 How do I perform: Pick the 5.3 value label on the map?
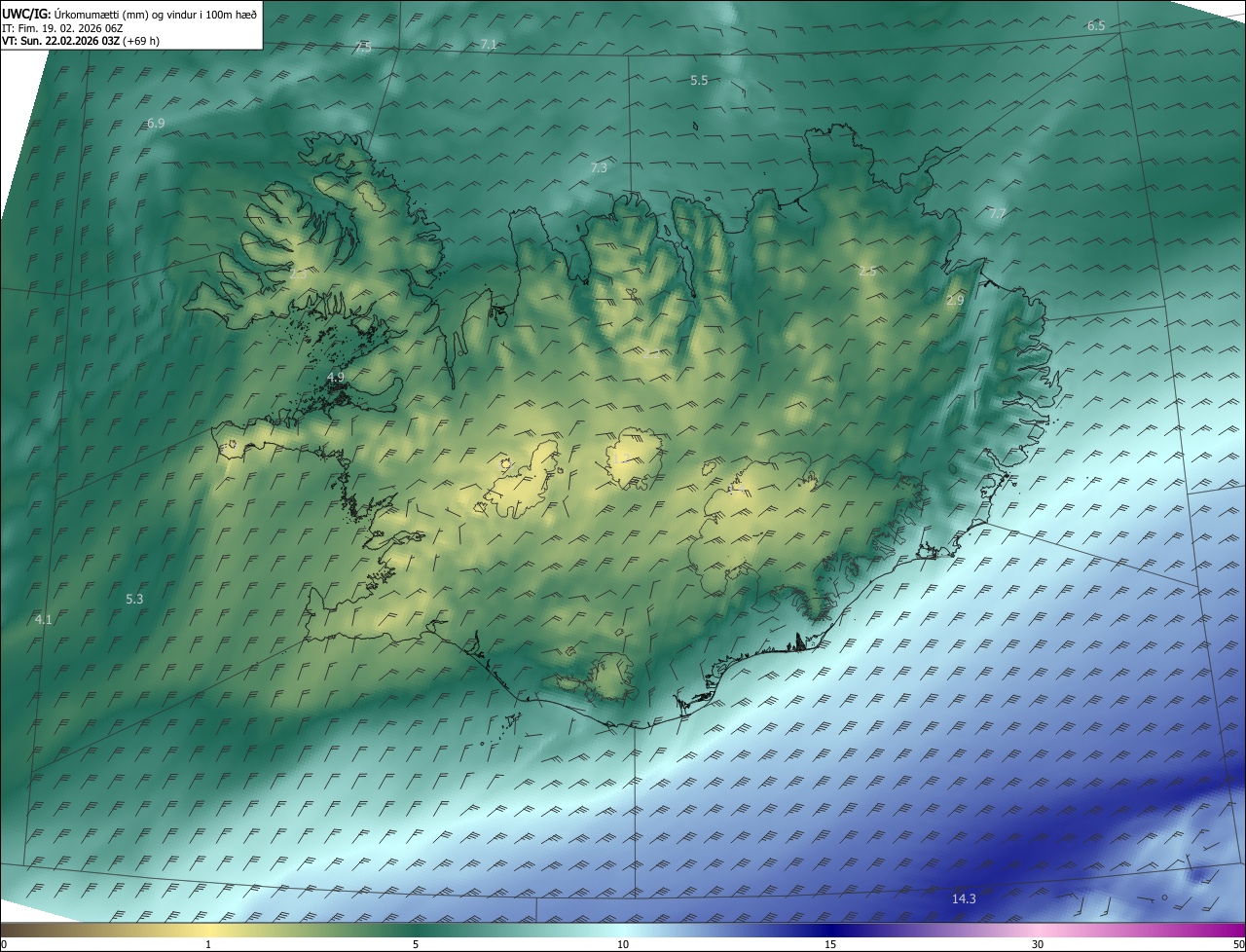(134, 599)
